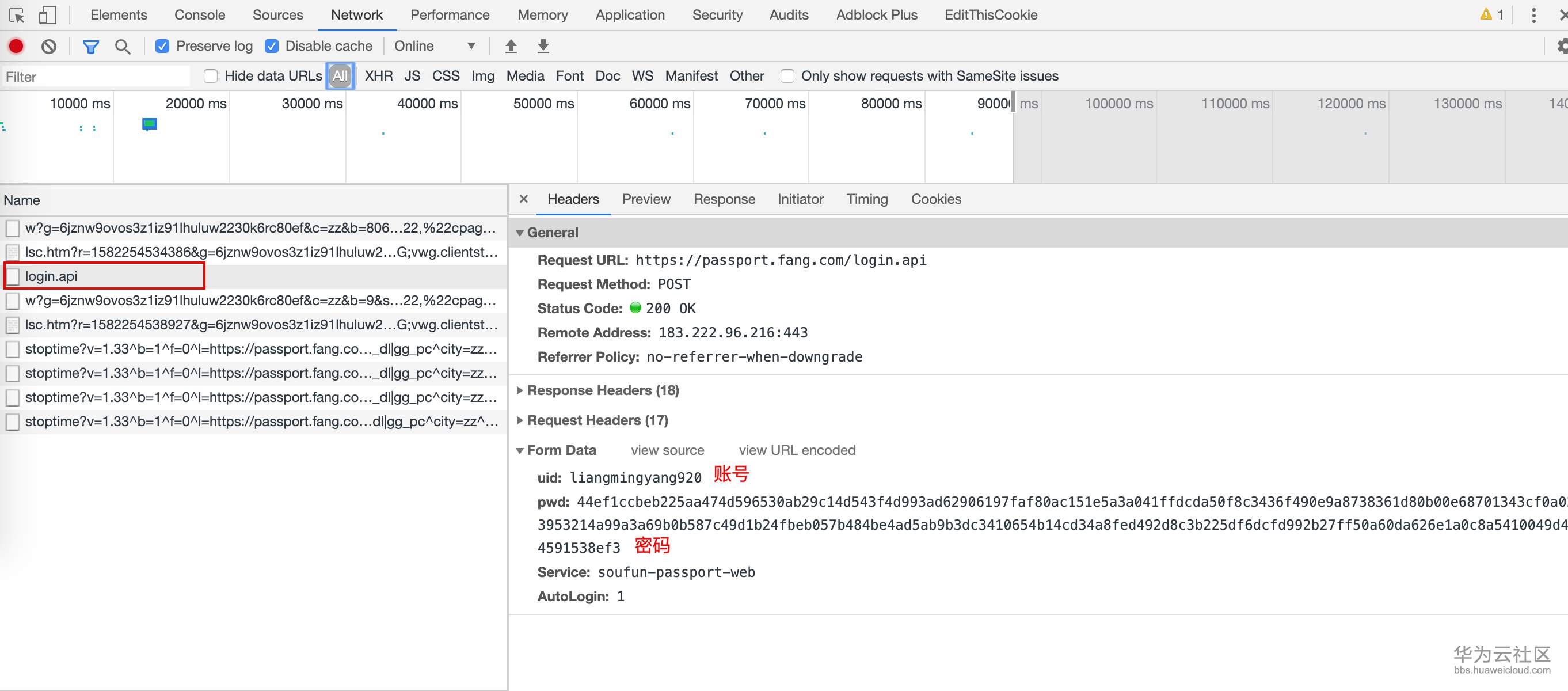
Task: Open network search with the magnifier icon
Action: (x=123, y=46)
